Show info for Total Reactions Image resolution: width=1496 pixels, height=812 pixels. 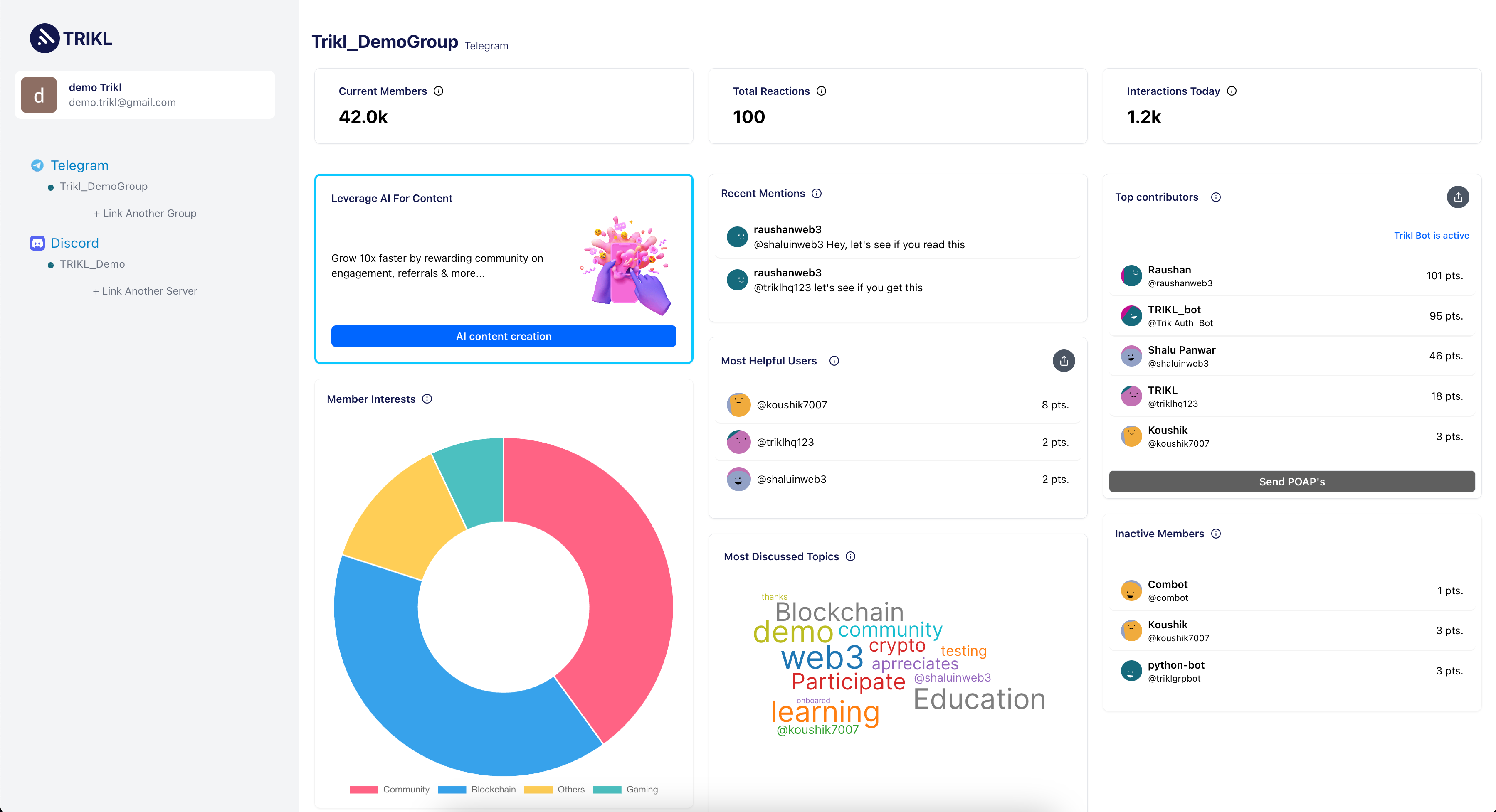pyautogui.click(x=821, y=91)
